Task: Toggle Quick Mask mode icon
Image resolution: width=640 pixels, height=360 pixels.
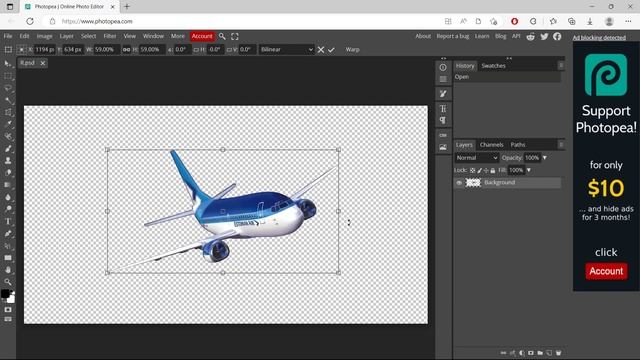Action: 8,310
